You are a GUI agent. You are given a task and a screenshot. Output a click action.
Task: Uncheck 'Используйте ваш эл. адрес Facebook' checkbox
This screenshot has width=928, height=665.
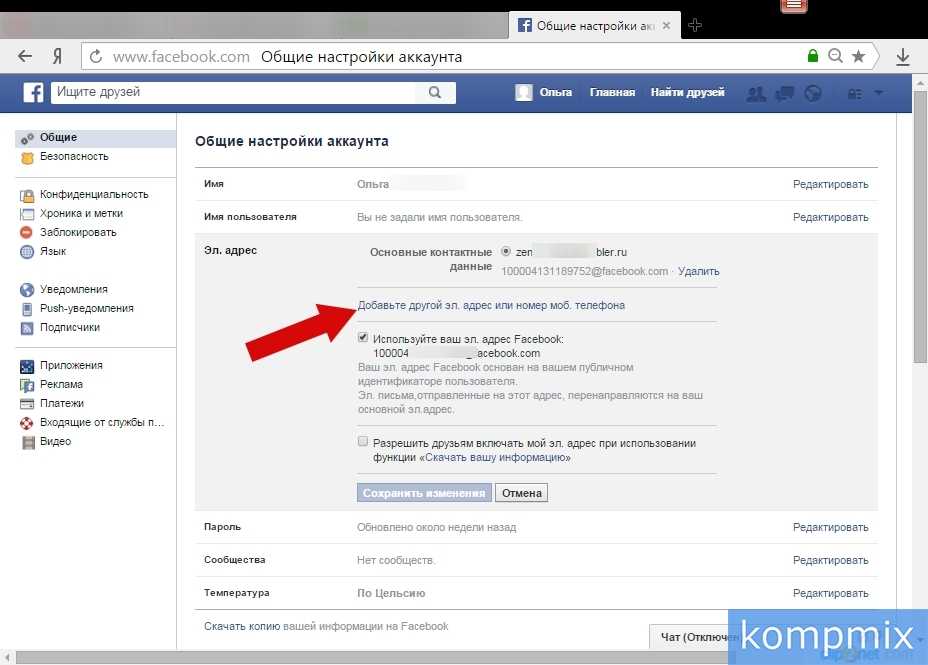click(363, 339)
